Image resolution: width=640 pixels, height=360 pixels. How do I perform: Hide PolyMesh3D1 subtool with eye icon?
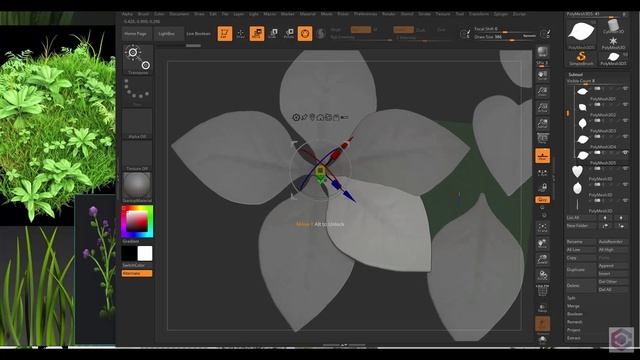pos(625,89)
